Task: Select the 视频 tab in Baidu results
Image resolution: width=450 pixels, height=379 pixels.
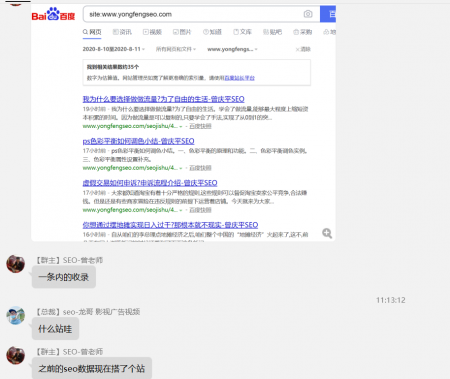Action: coord(152,32)
